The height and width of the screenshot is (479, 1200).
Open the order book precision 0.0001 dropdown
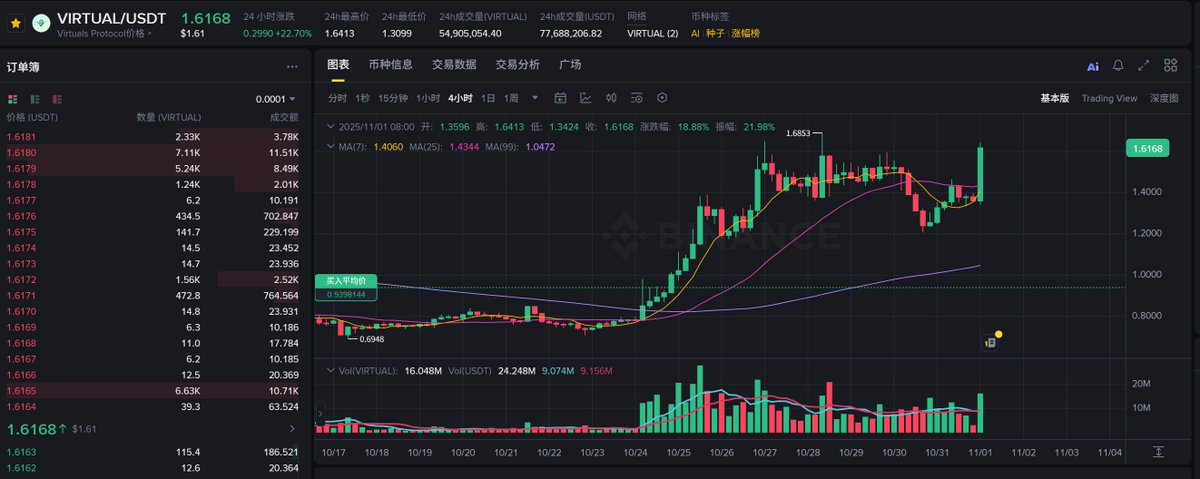click(275, 99)
